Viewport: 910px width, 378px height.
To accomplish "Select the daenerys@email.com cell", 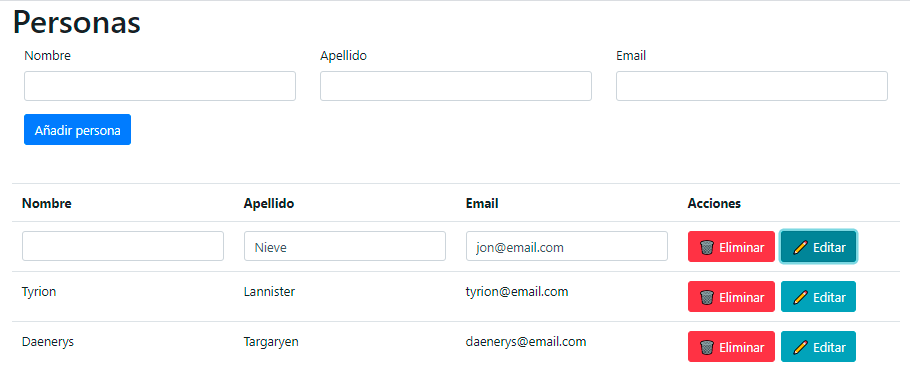I will click(526, 341).
